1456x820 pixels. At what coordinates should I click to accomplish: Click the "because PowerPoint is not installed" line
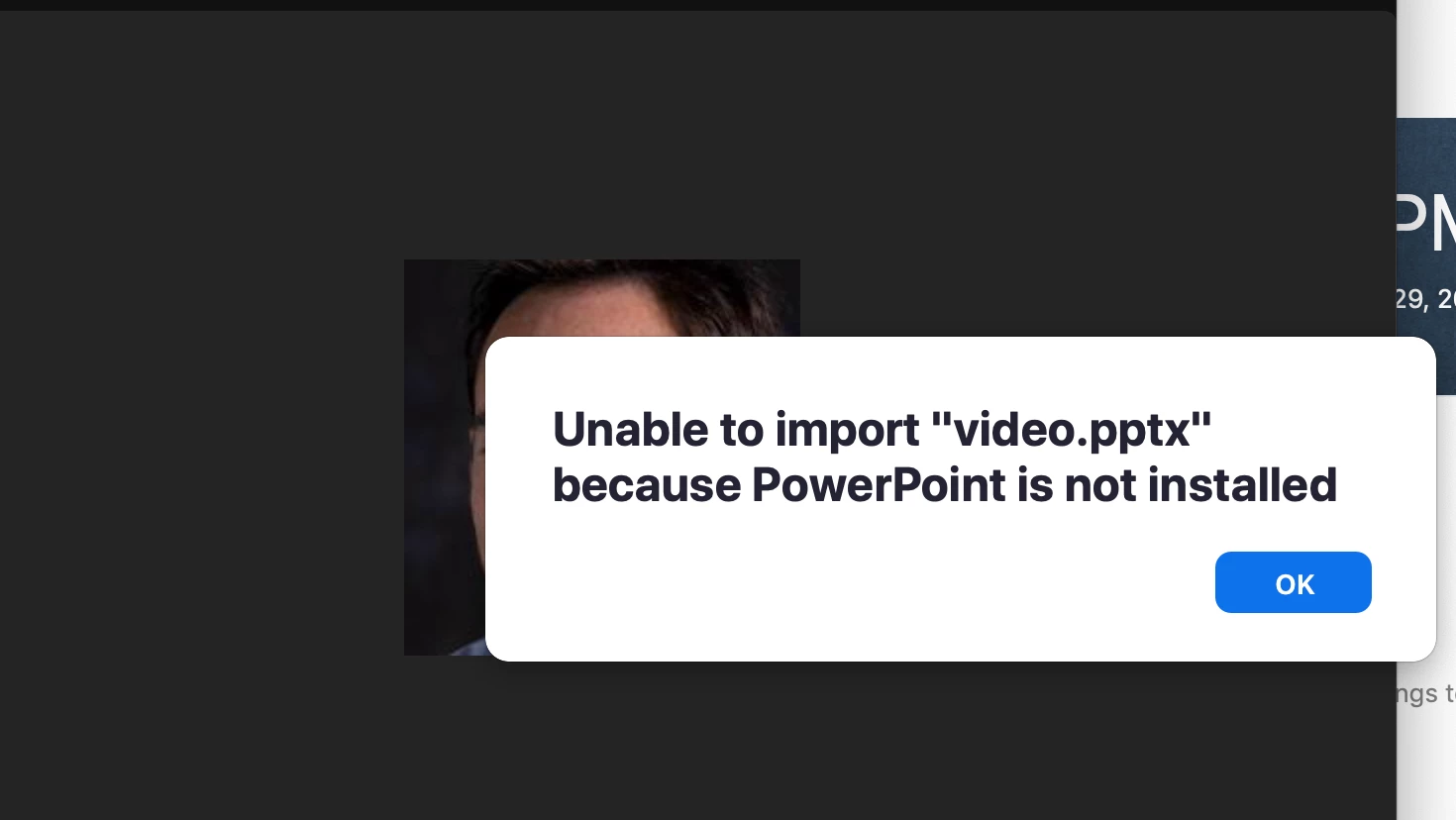tap(945, 485)
